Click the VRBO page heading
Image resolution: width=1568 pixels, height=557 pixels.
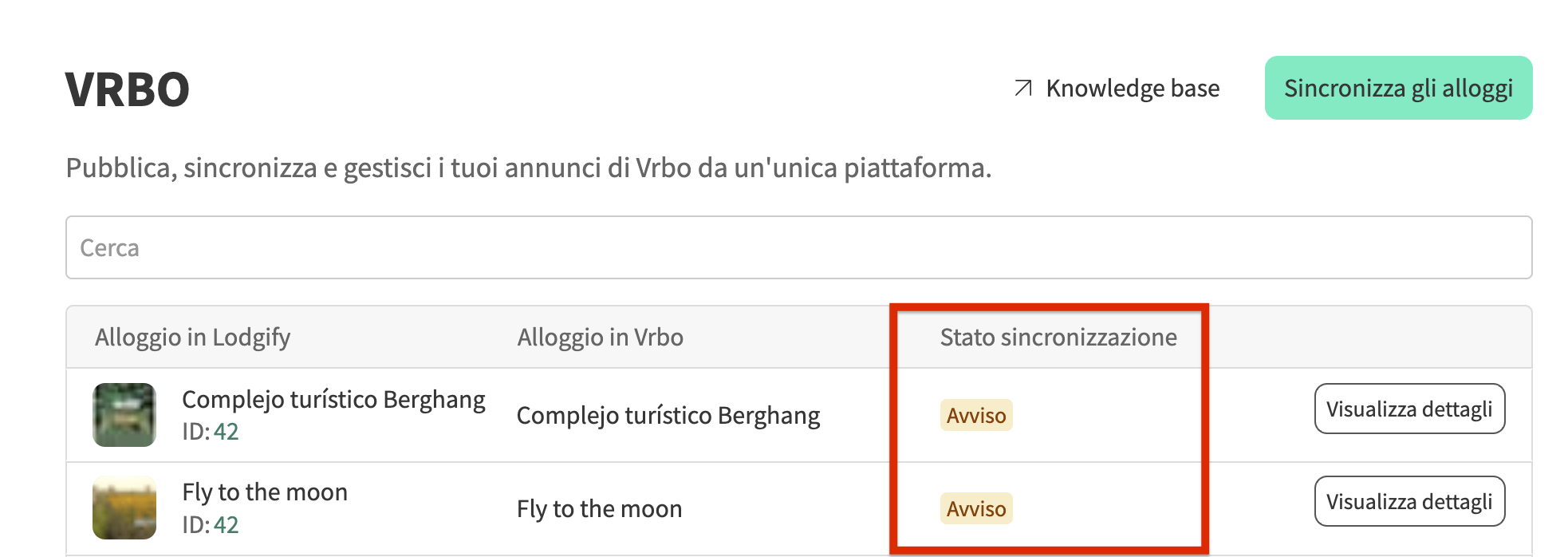[128, 89]
